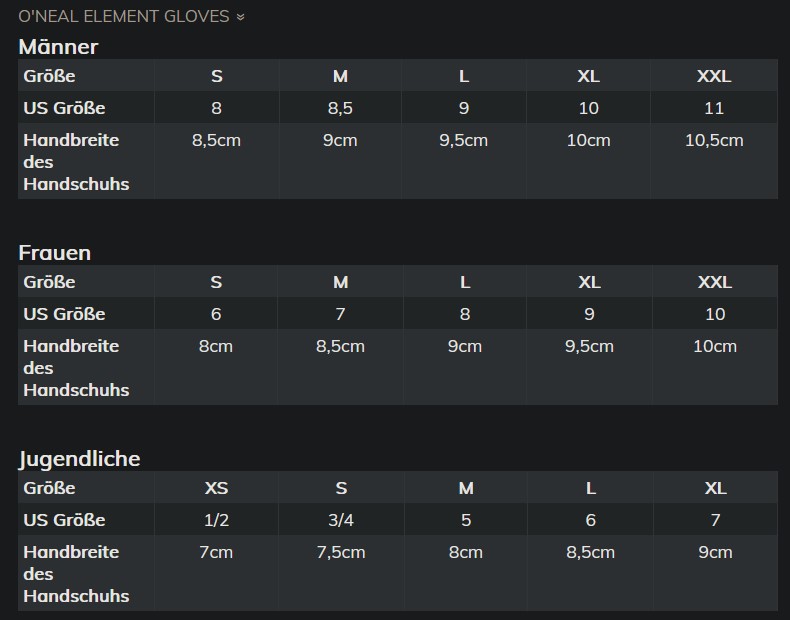Select the Männer section heading
This screenshot has width=790, height=620.
(58, 47)
